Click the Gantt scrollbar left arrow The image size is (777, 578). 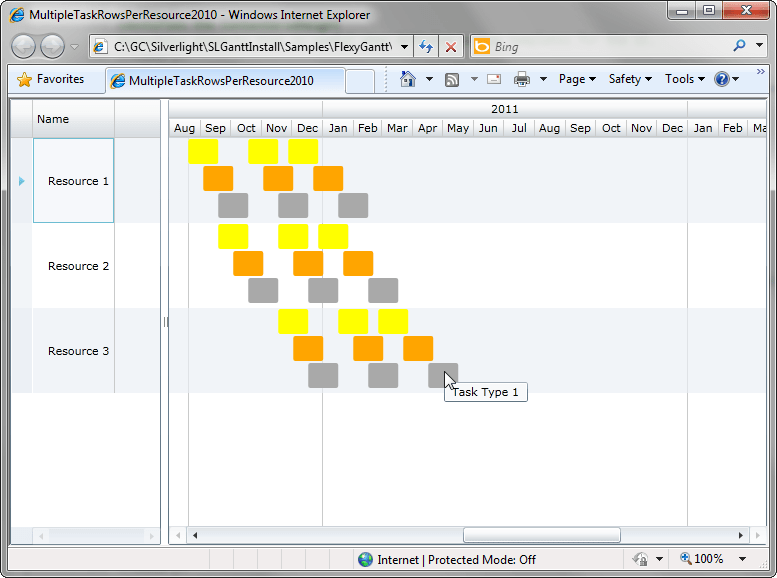[195, 535]
